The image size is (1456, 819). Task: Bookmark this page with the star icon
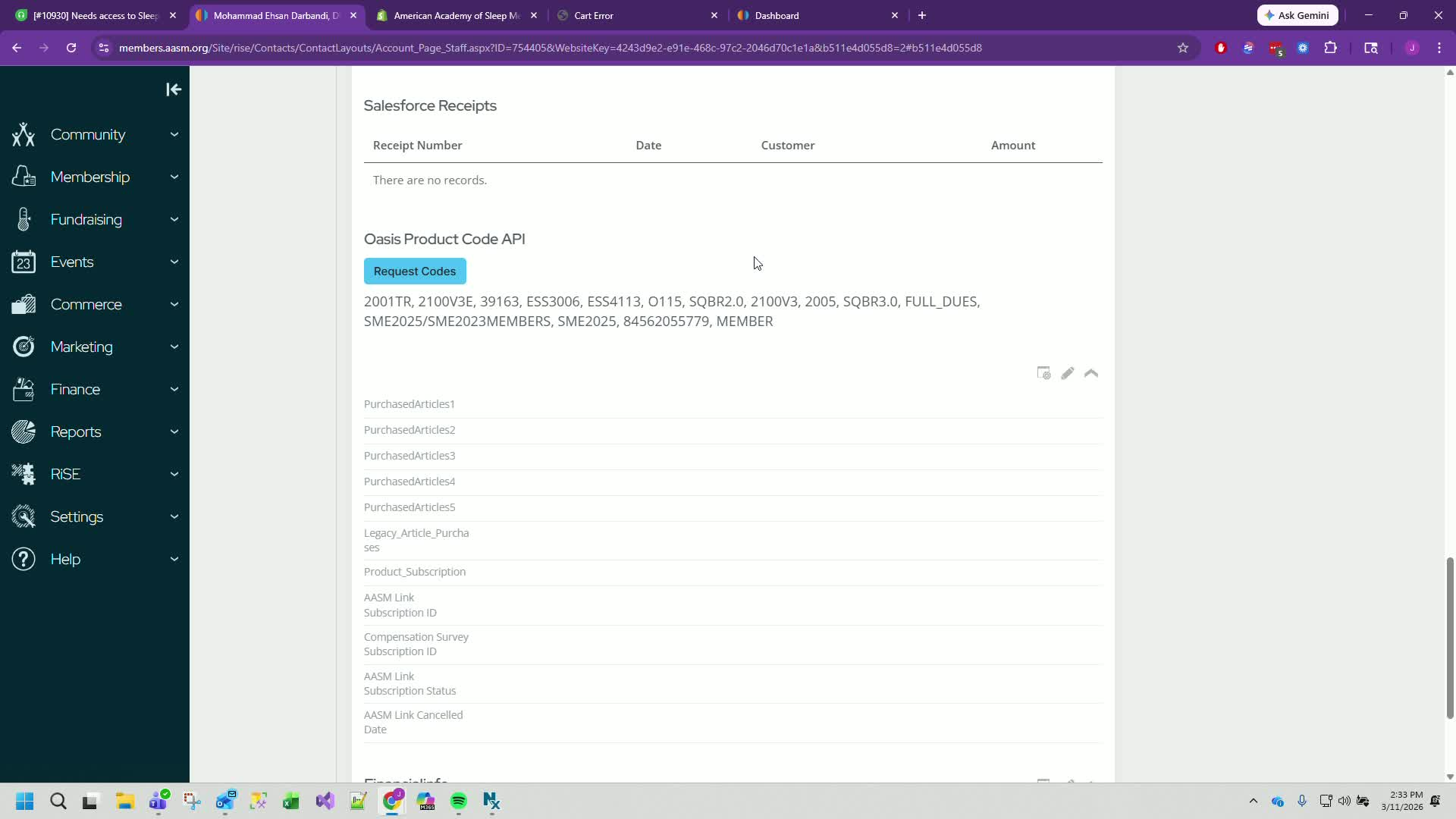click(x=1182, y=48)
